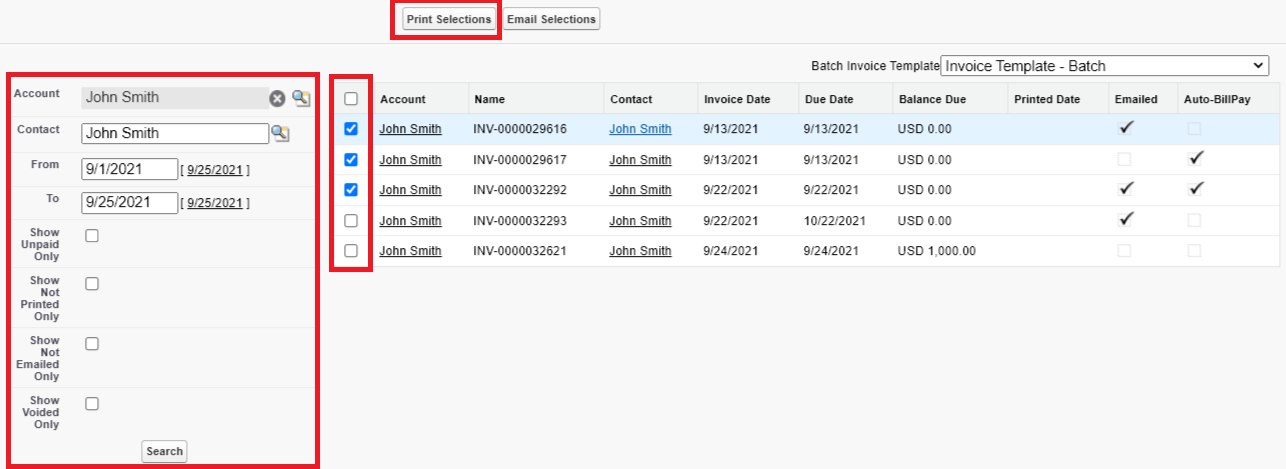Toggle the select-all invoices header checkbox

coord(351,99)
